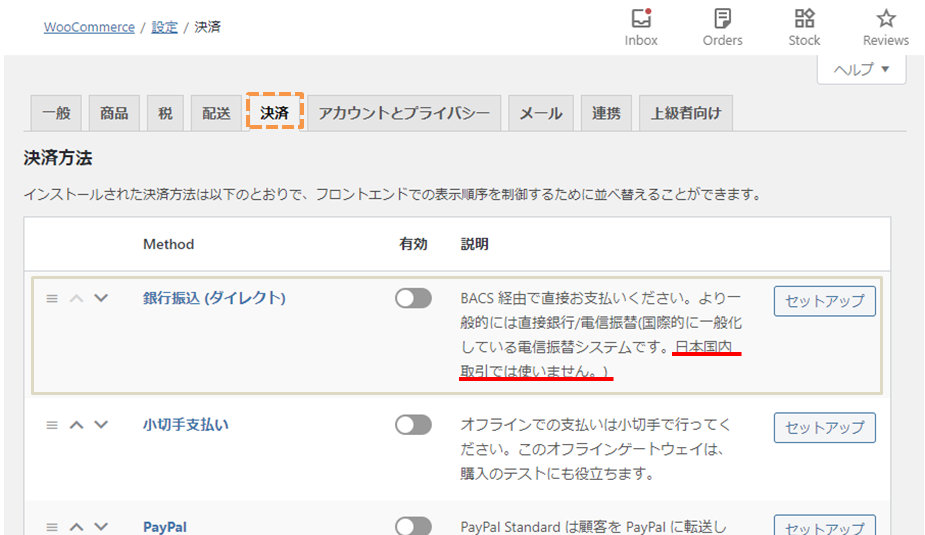Select the 決済 tab
This screenshot has width=925, height=535.
click(275, 112)
